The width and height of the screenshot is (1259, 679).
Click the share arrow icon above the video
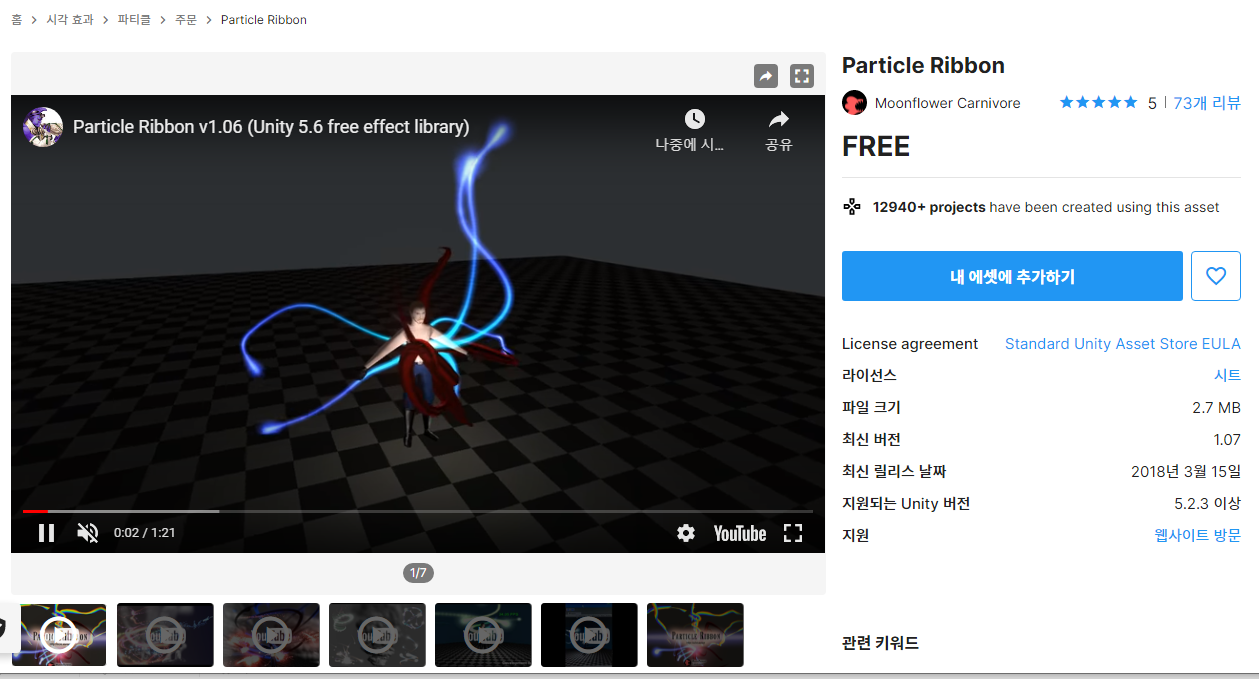click(x=765, y=76)
